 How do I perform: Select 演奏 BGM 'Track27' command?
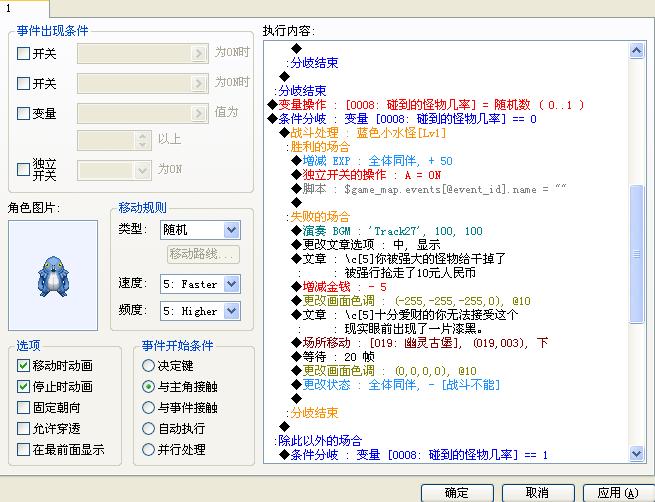[x=387, y=231]
